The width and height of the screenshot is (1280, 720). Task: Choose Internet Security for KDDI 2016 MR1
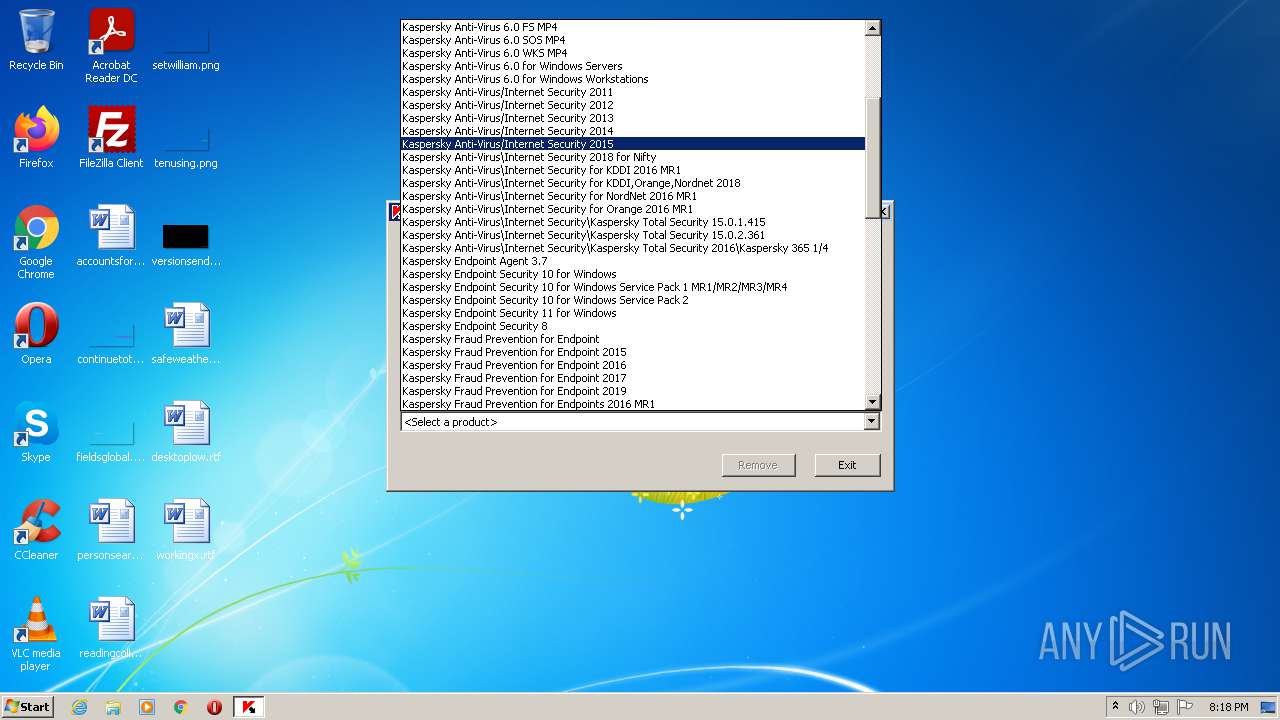tap(633, 170)
